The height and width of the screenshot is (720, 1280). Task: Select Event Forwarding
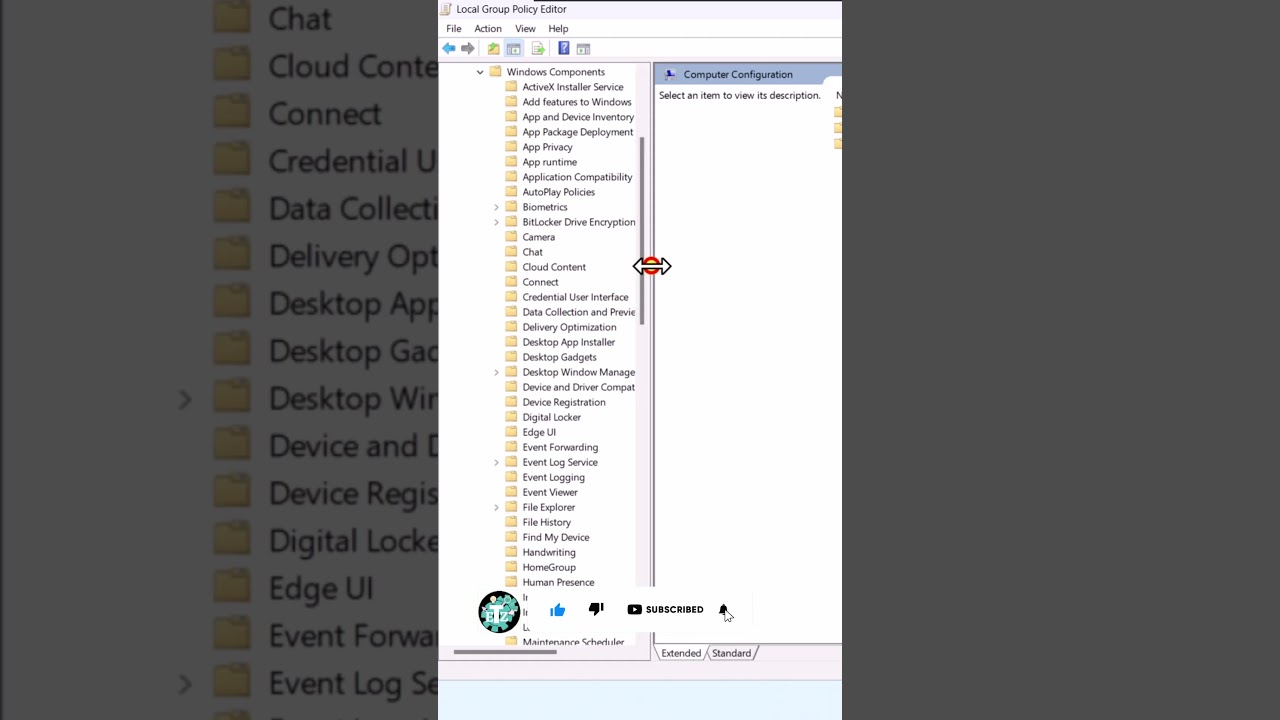coord(560,447)
